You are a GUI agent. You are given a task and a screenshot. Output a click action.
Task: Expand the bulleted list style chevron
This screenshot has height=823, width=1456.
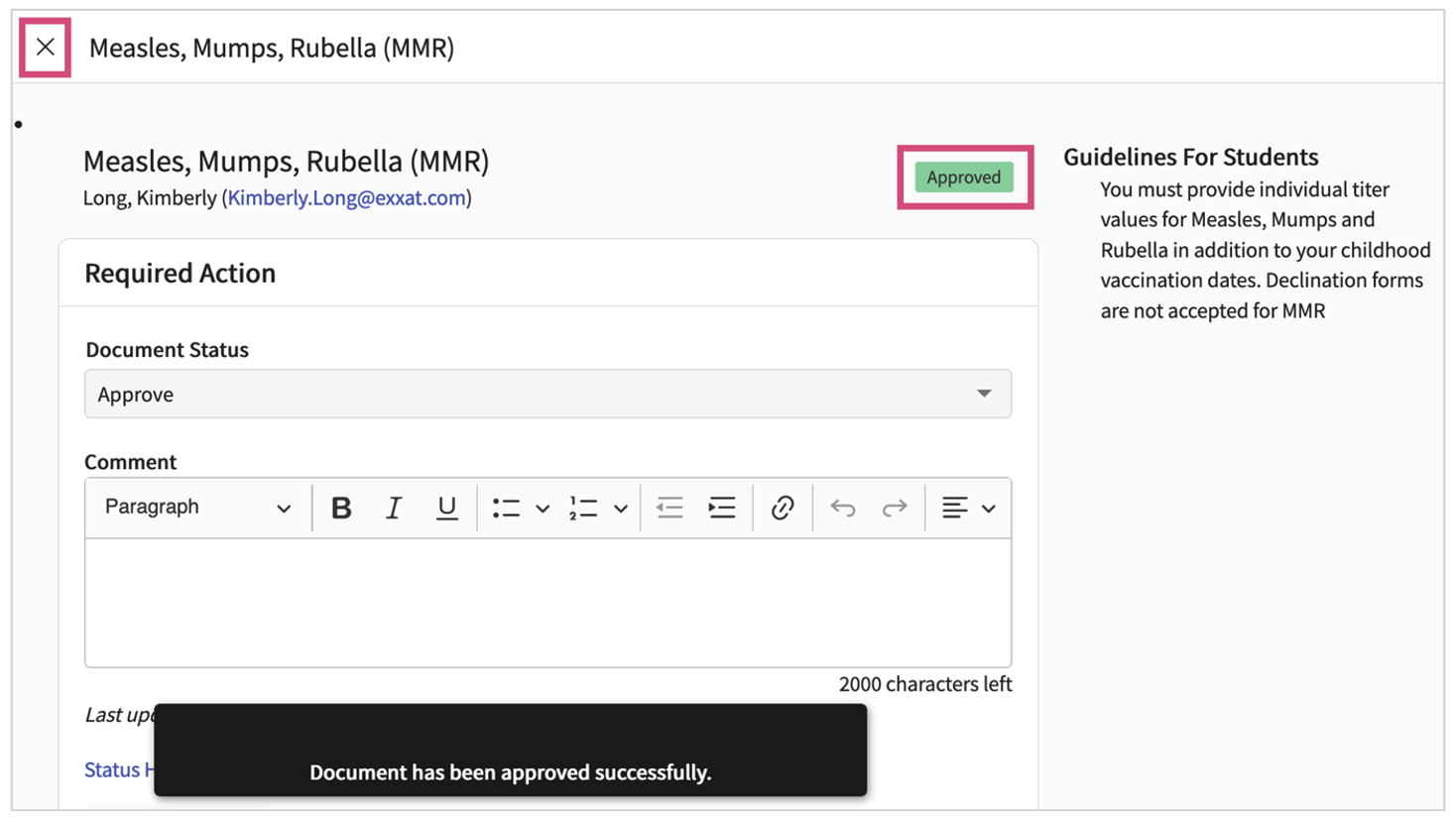click(x=543, y=508)
